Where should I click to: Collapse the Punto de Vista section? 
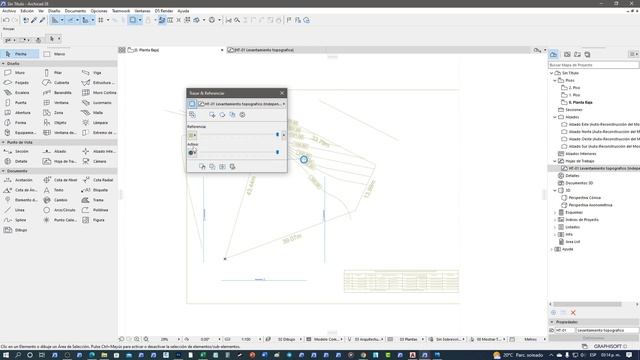(x=3, y=142)
